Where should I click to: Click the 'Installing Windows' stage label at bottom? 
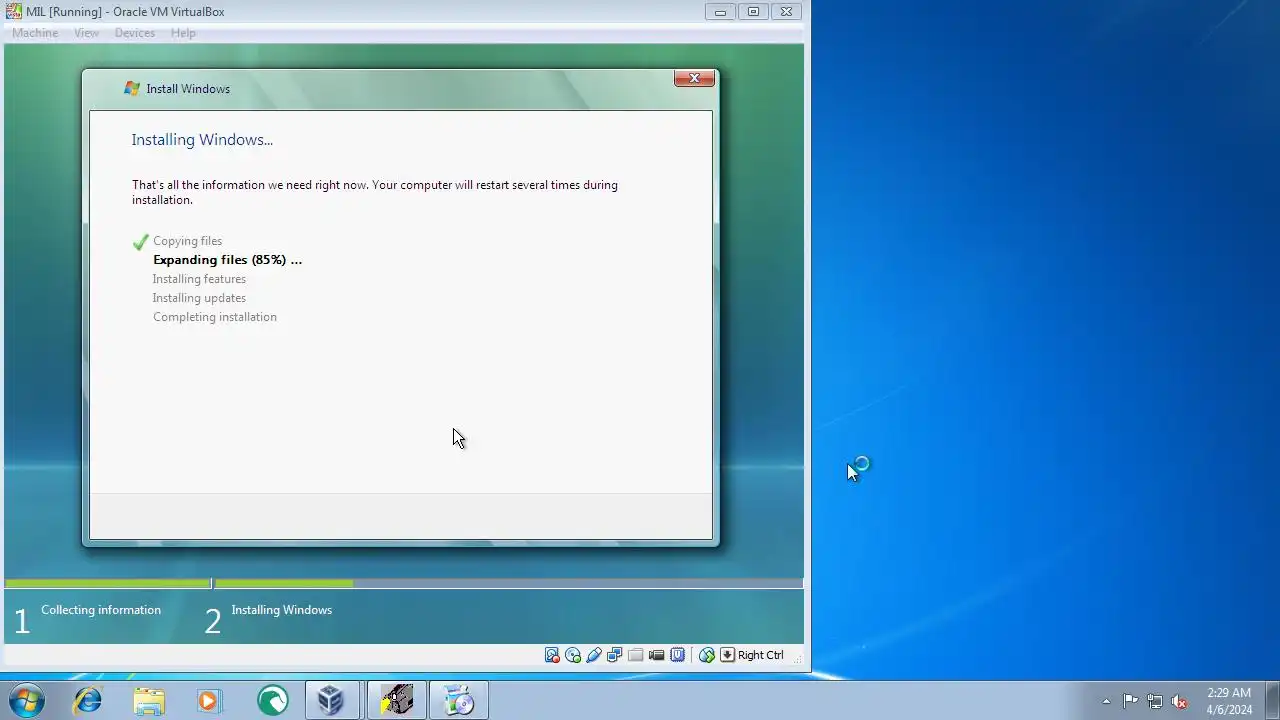point(282,610)
